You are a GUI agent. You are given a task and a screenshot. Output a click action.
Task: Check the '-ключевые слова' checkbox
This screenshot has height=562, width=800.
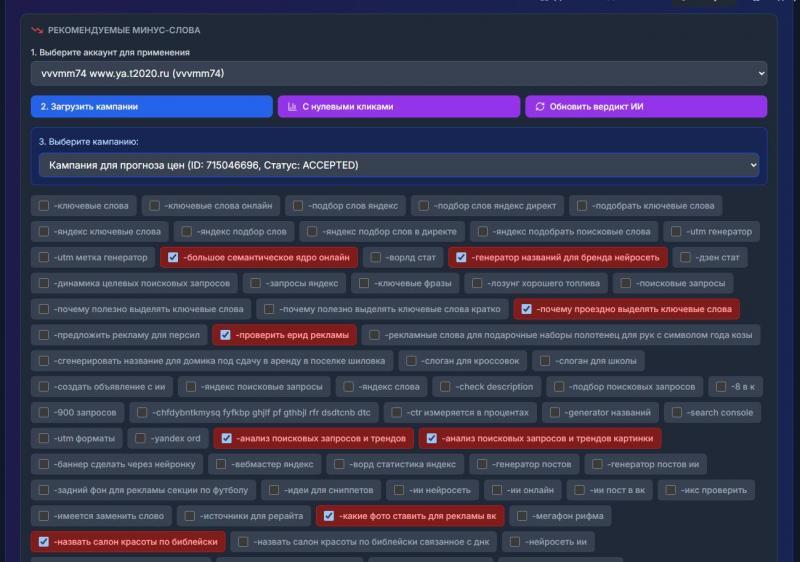tap(44, 206)
